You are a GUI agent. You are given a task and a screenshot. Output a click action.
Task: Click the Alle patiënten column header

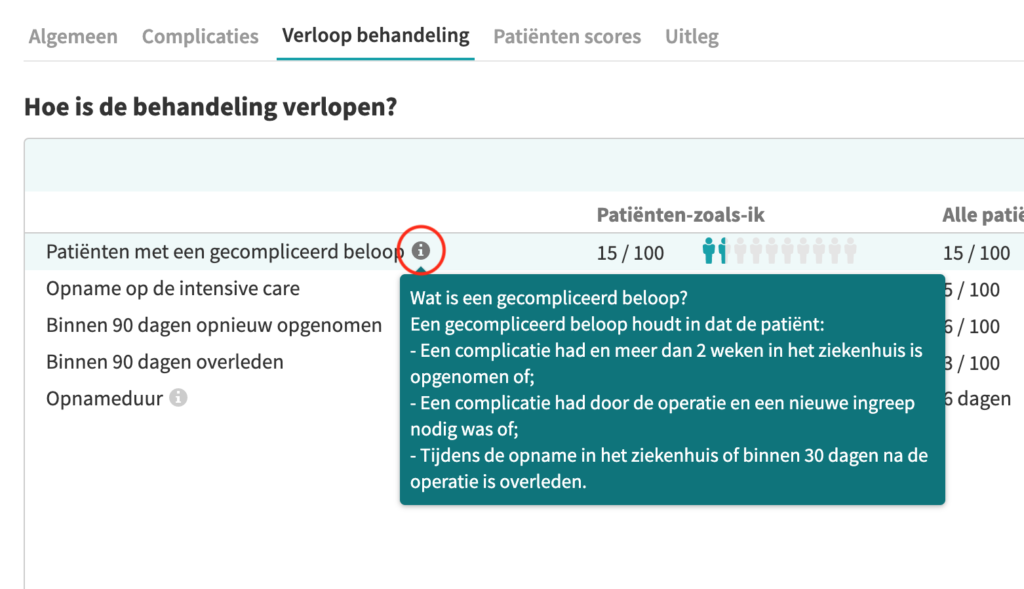(983, 215)
